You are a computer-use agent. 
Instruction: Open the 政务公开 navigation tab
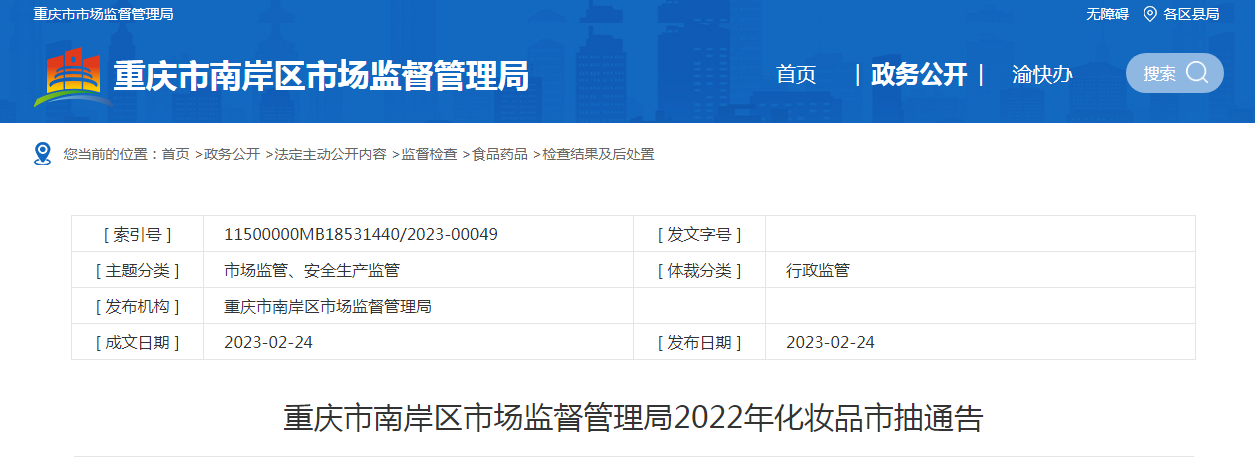click(x=919, y=74)
